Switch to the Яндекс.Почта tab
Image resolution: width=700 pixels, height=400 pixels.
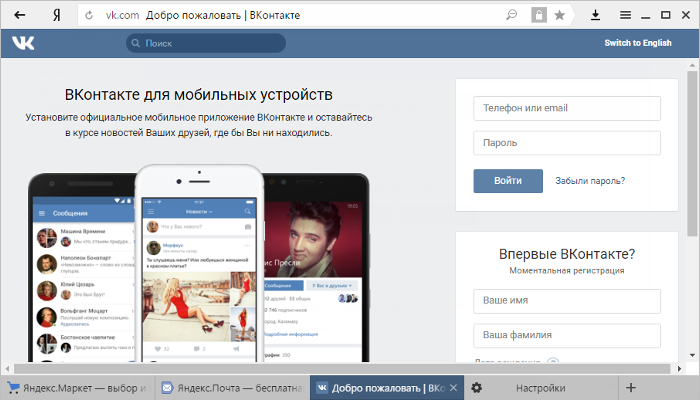(232, 388)
